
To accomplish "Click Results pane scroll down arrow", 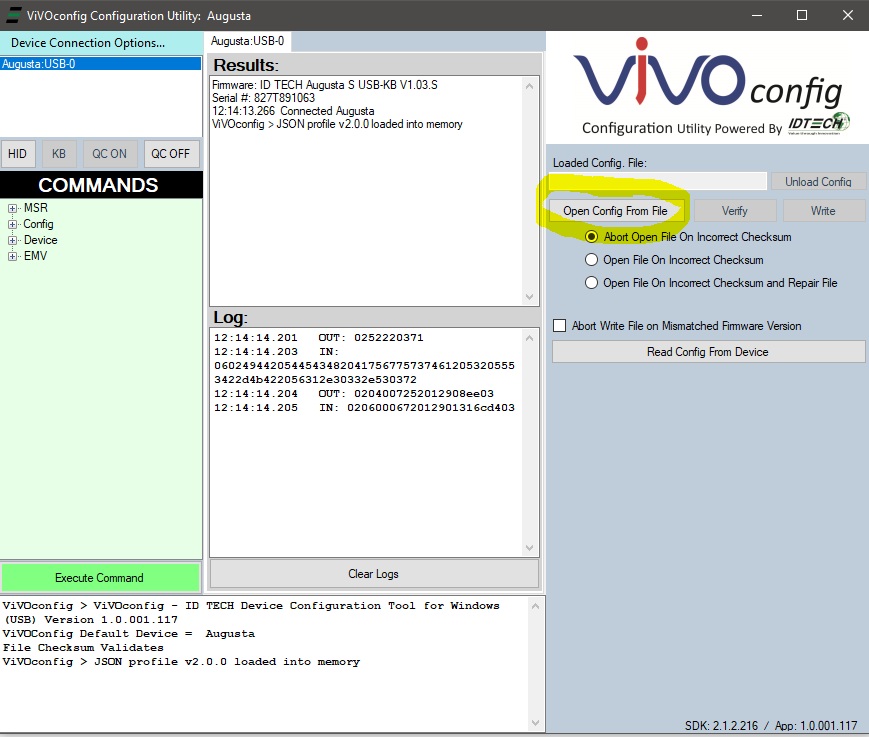I will (x=529, y=297).
